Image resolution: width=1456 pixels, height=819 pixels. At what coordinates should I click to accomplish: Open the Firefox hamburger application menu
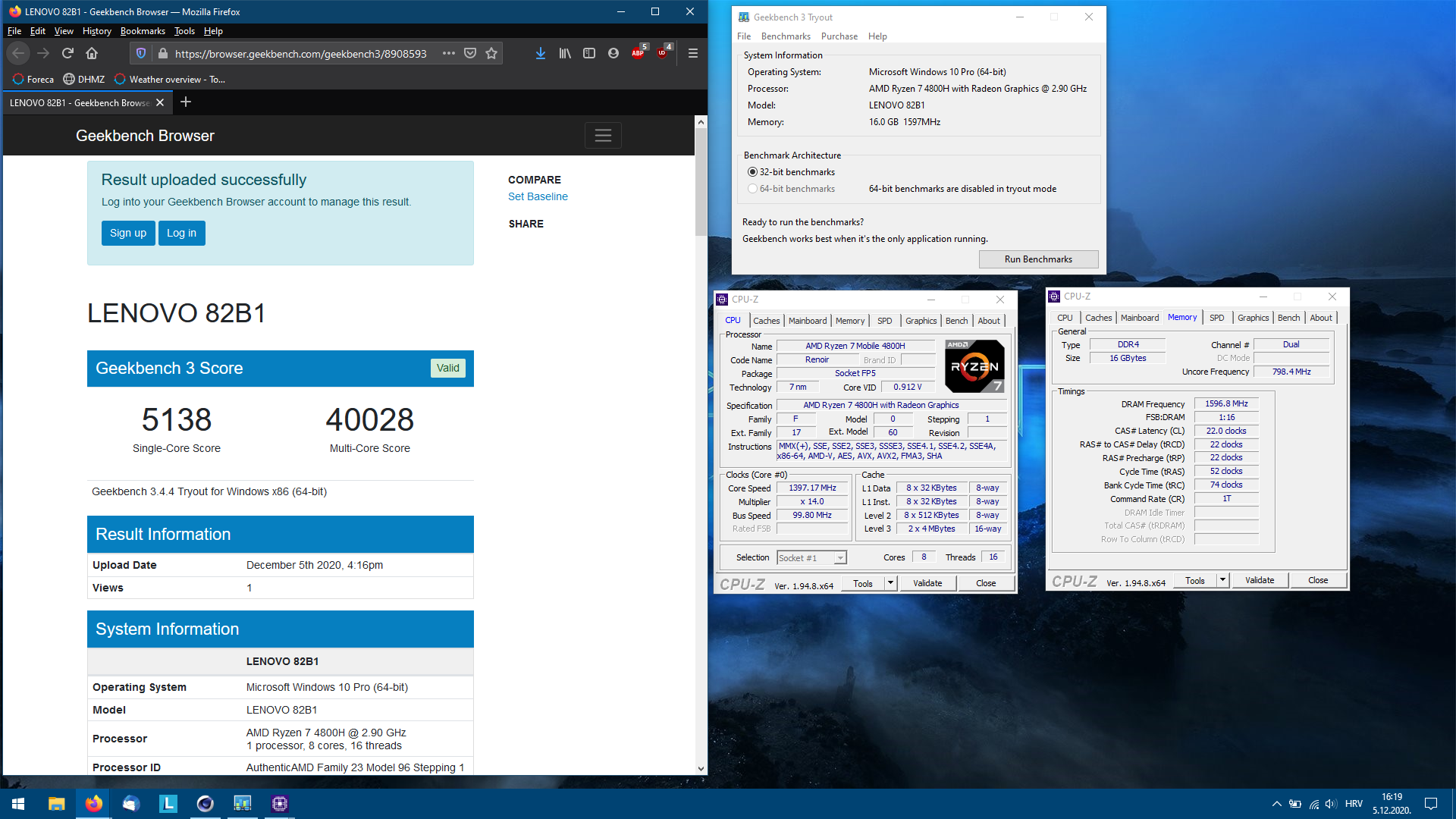[692, 53]
